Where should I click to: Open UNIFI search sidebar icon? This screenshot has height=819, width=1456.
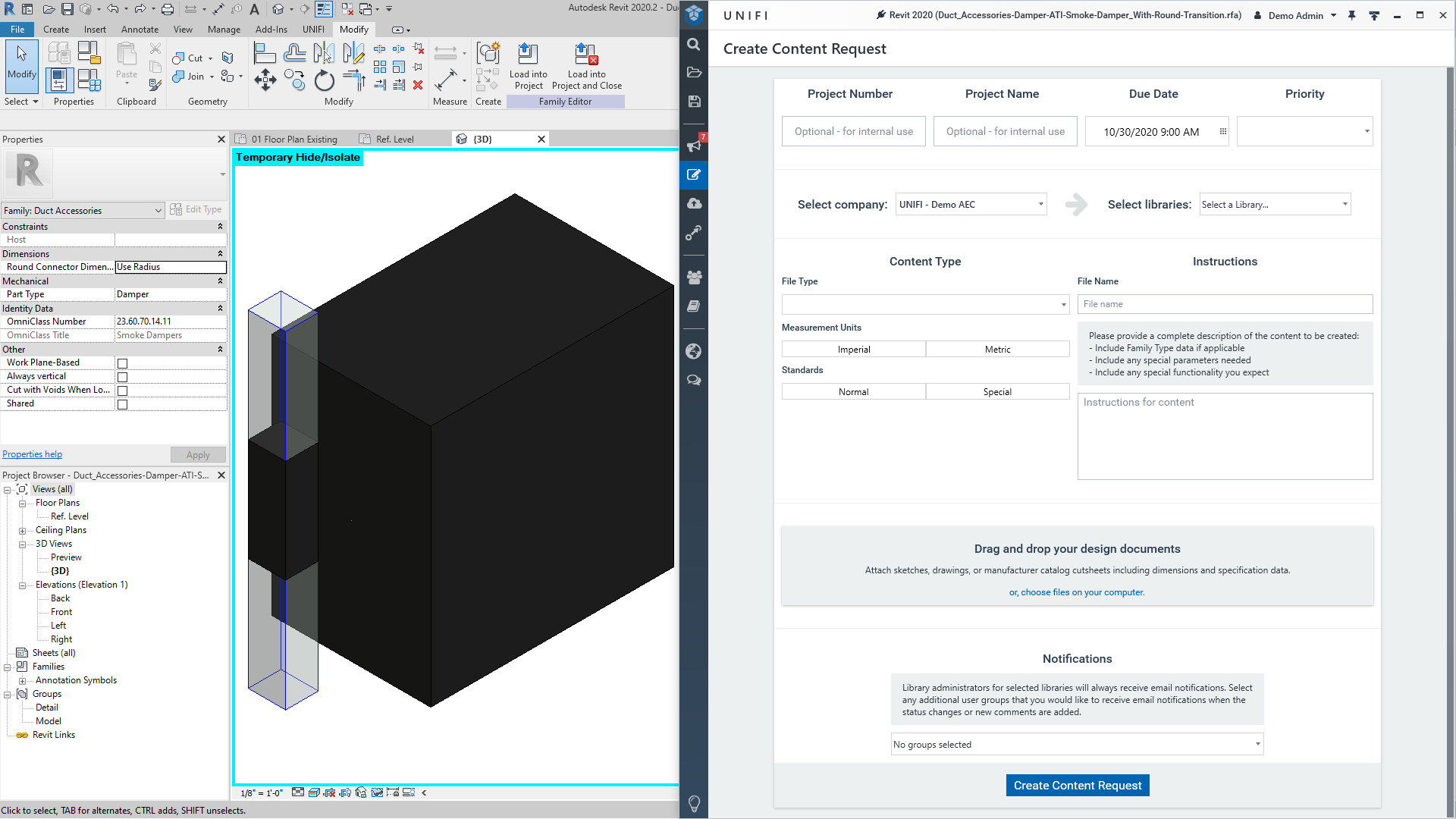coord(693,45)
